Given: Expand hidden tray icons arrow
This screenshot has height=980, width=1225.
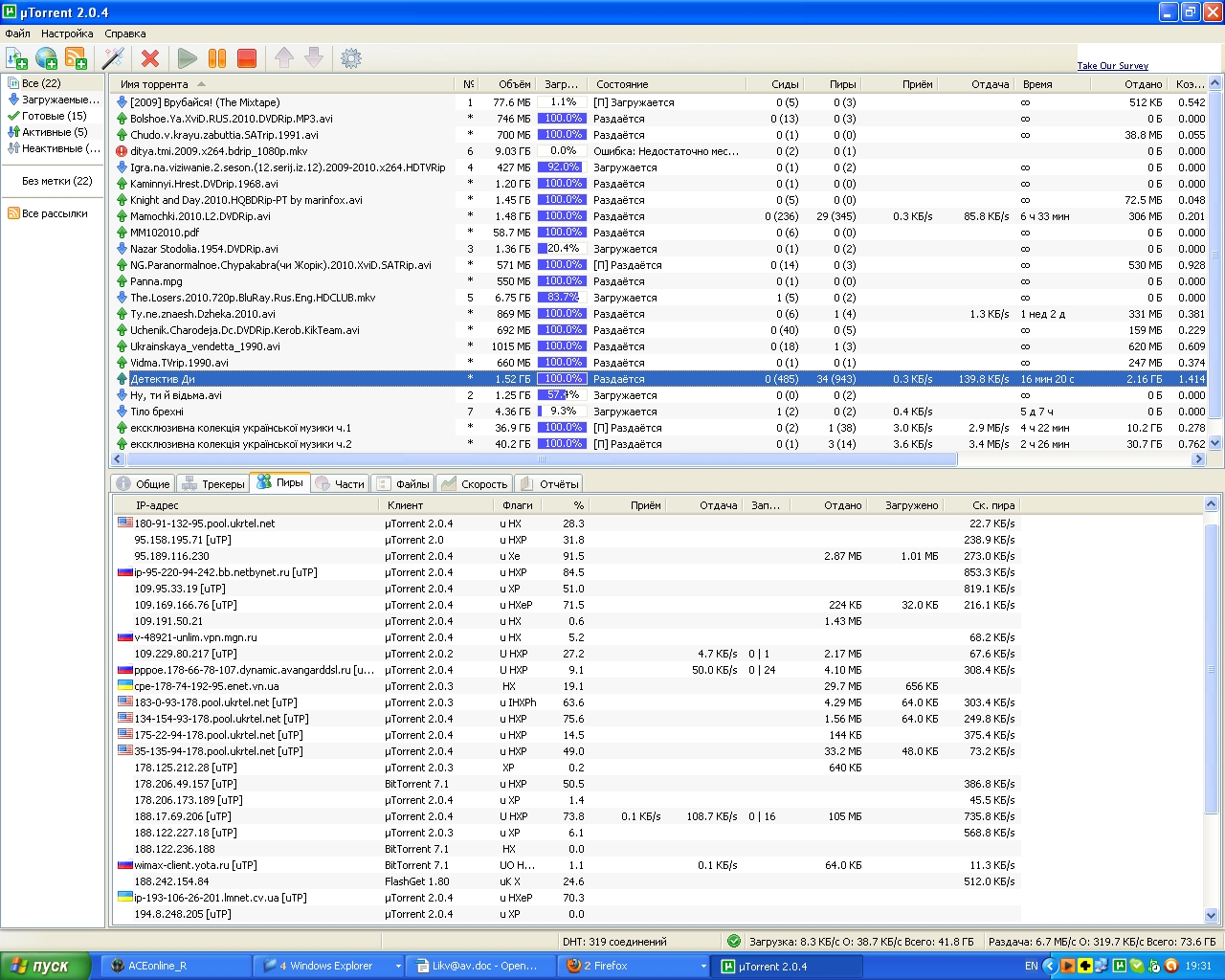Looking at the screenshot, I should pos(1050,966).
